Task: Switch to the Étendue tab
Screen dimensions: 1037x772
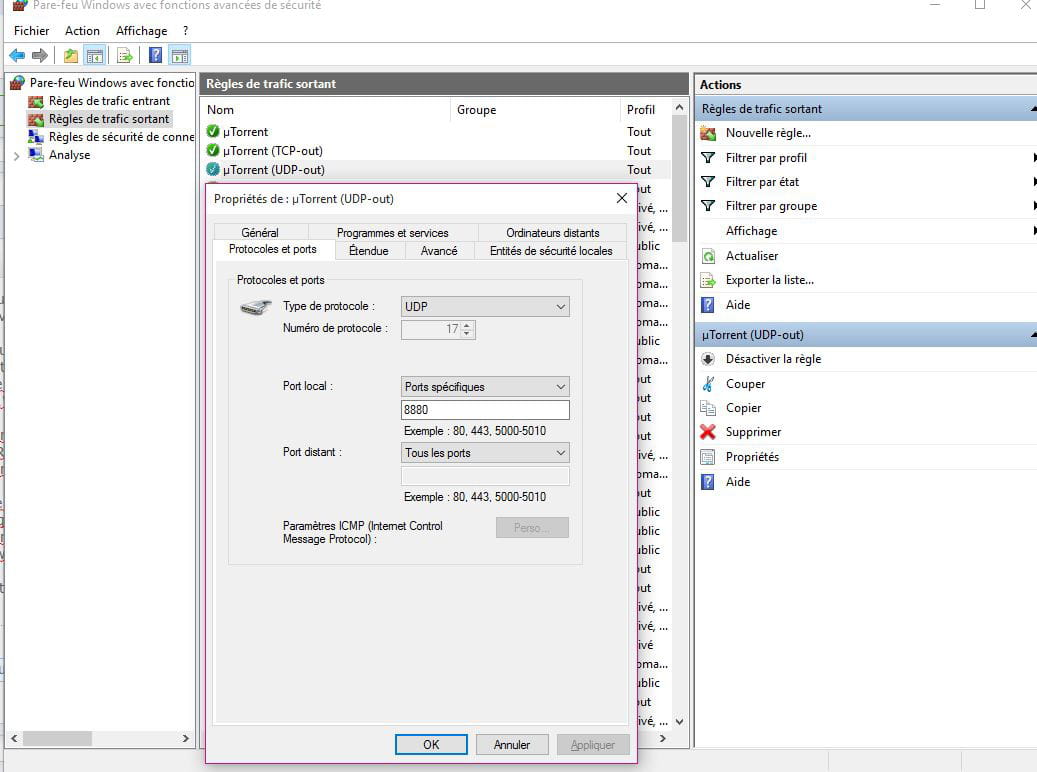Action: (368, 251)
